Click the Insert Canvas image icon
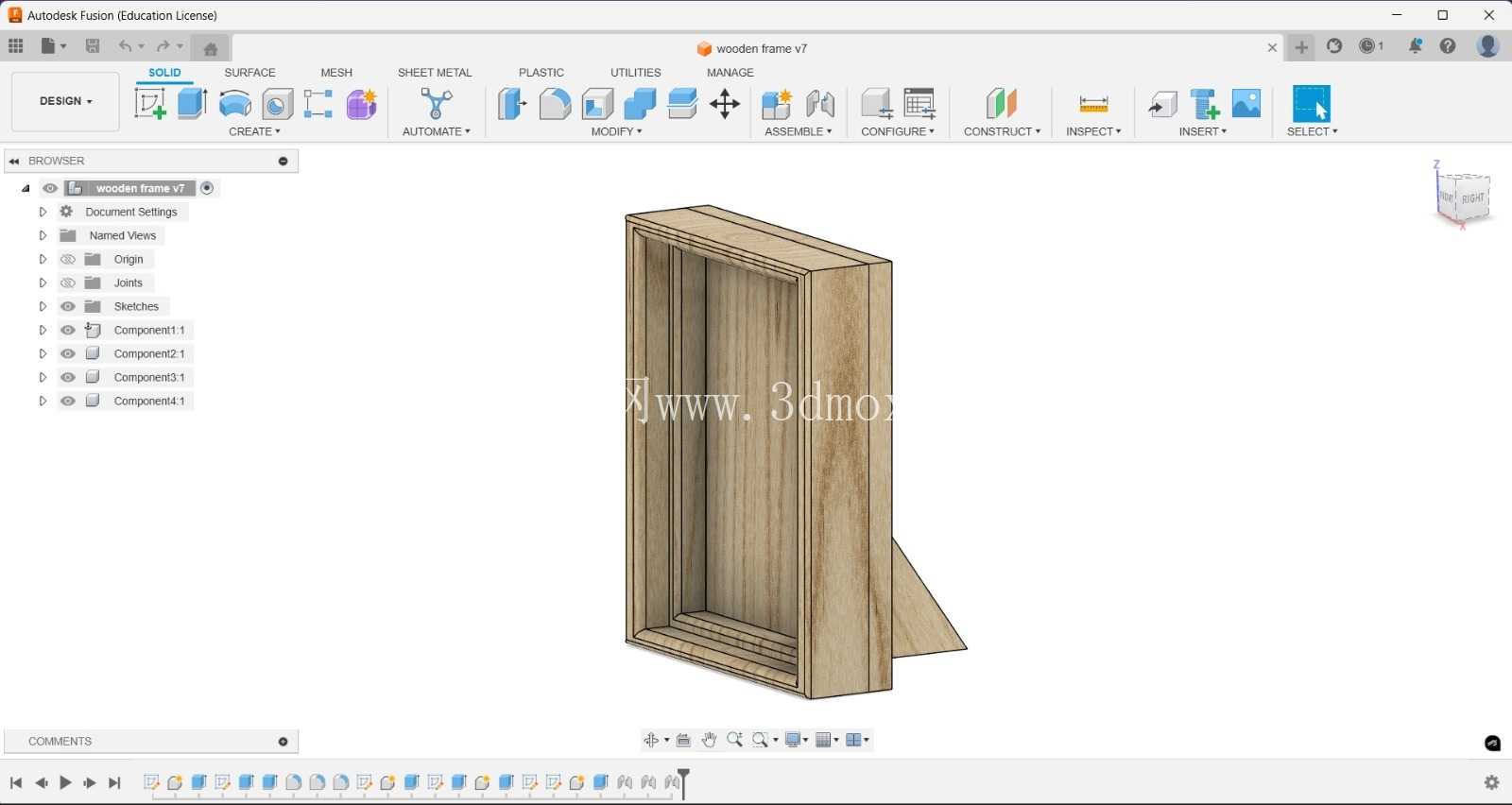 click(1246, 103)
